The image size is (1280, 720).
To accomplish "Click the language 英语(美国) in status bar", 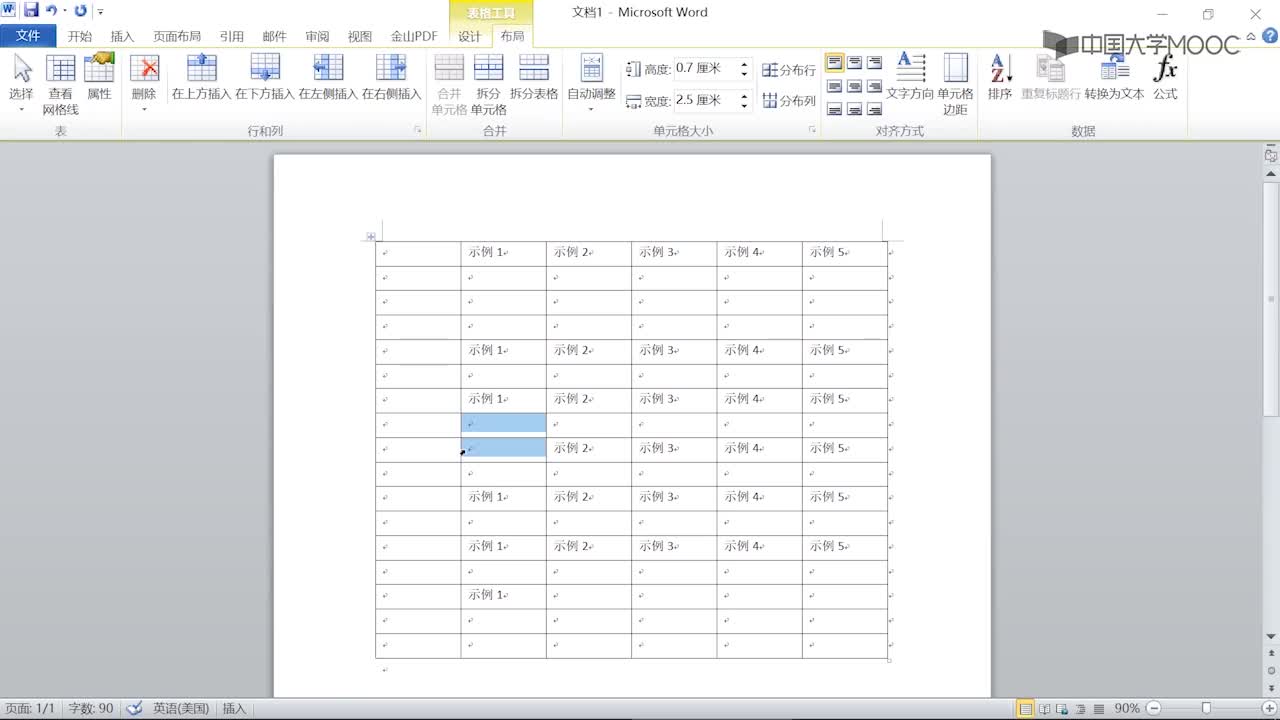I will [181, 708].
